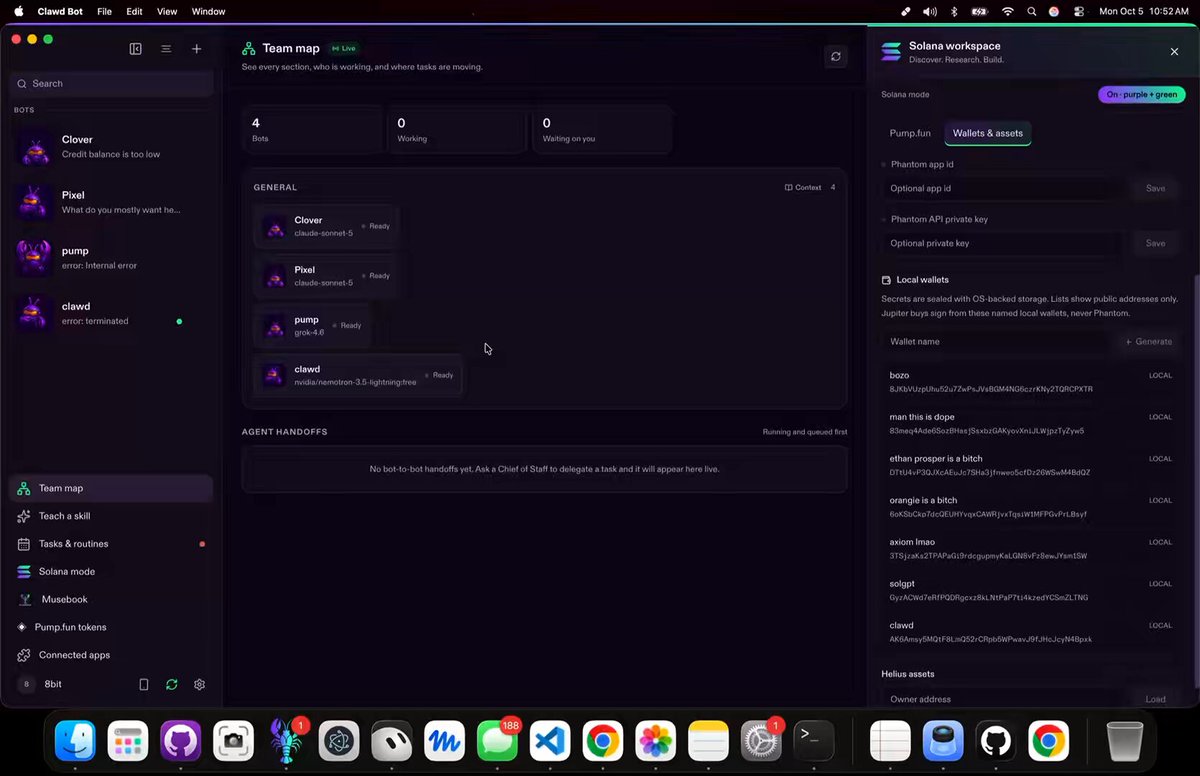Screen dimensions: 1200x776
Task: Click the Generate wallet button
Action: 1148,342
